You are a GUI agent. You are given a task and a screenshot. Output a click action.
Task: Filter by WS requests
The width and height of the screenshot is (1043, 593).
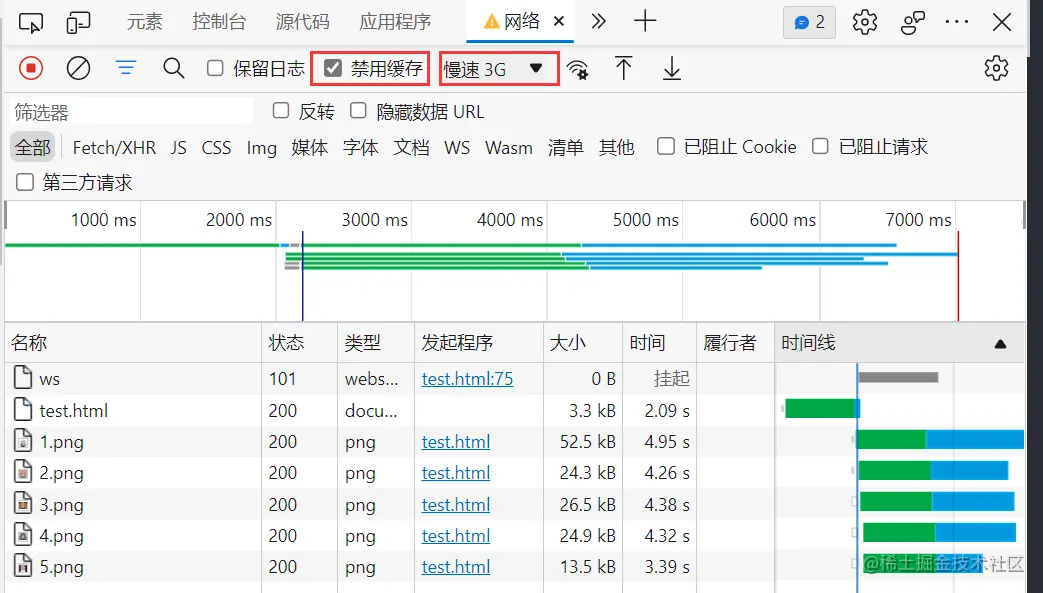(x=457, y=148)
